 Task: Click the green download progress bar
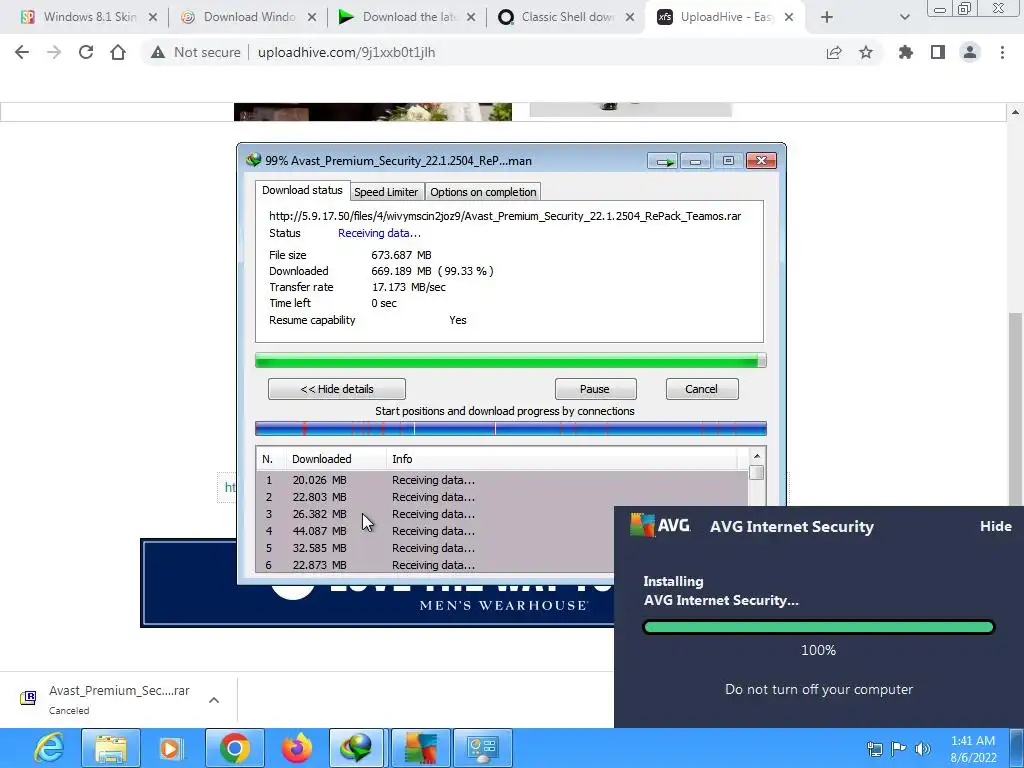(510, 360)
